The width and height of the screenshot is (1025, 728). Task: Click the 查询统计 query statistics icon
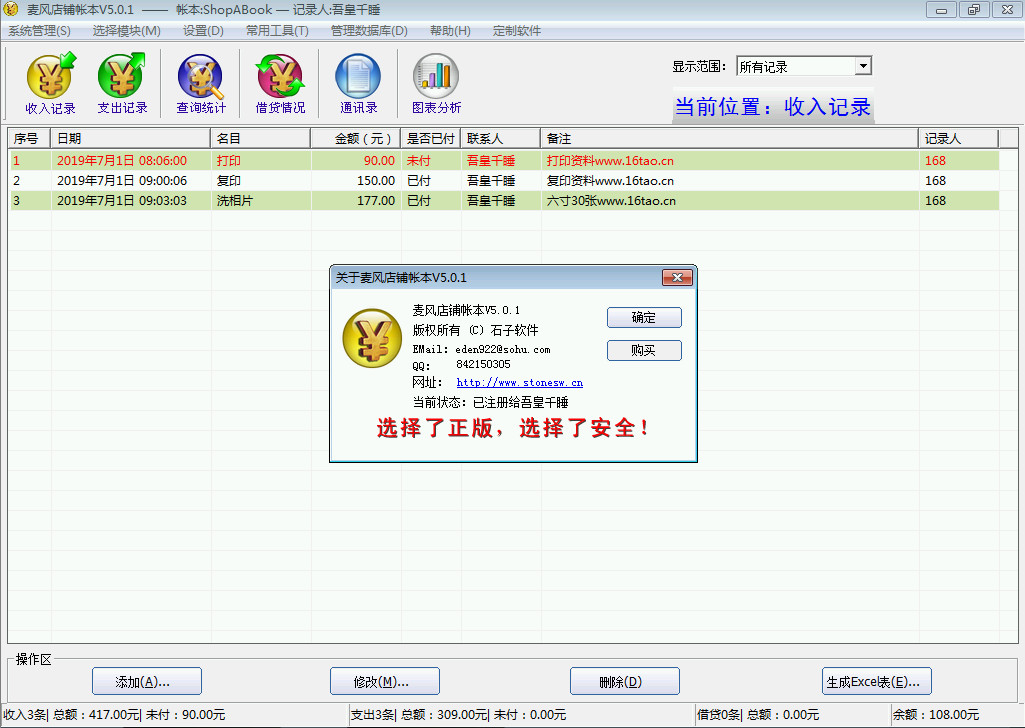click(201, 83)
